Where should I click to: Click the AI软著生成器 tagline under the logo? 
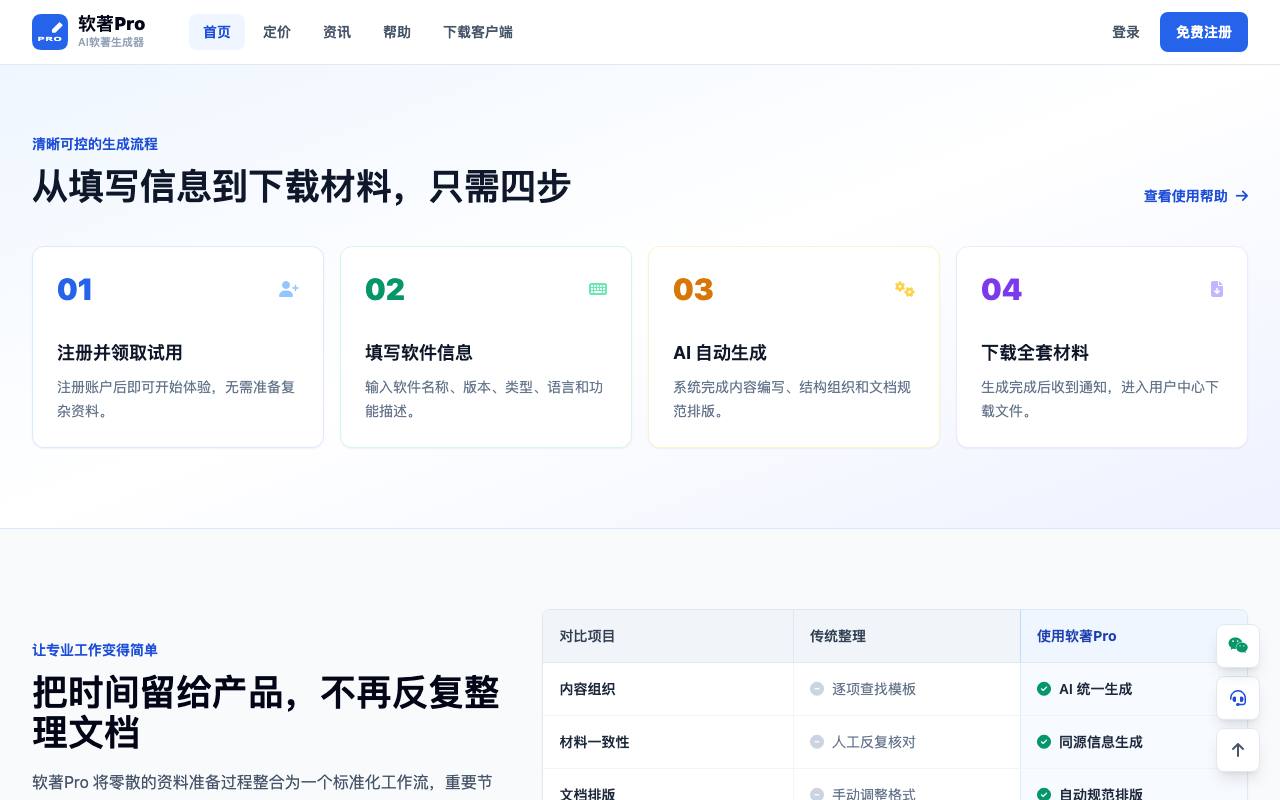click(x=111, y=42)
